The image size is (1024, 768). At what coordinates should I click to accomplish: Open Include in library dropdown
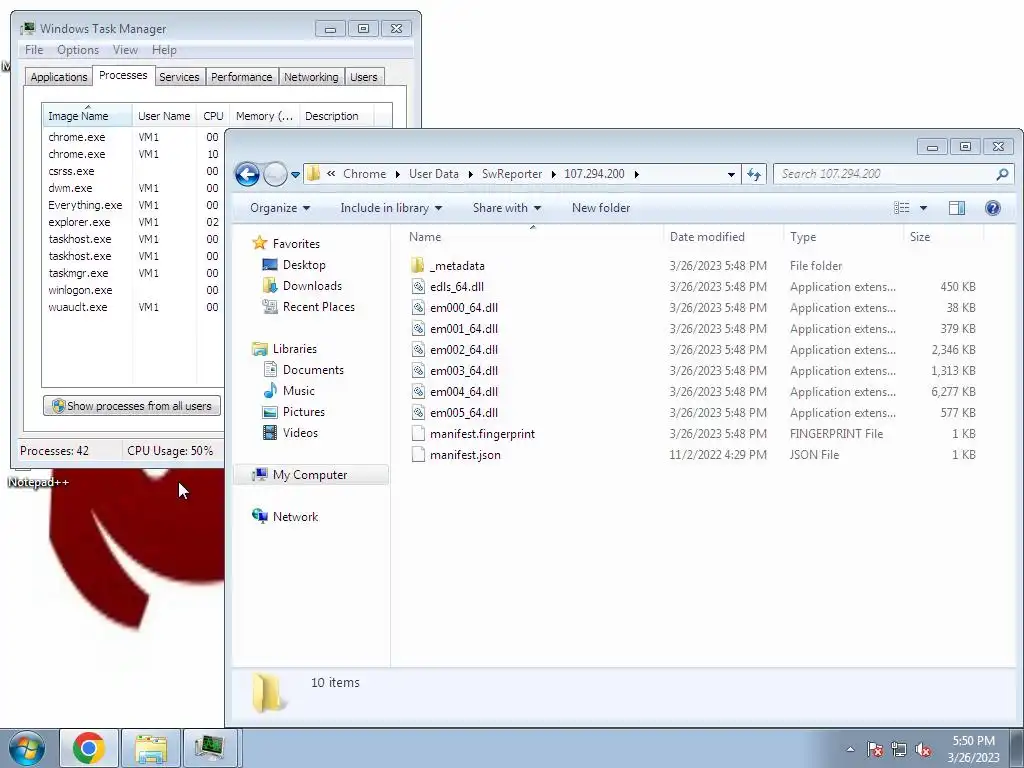[391, 208]
